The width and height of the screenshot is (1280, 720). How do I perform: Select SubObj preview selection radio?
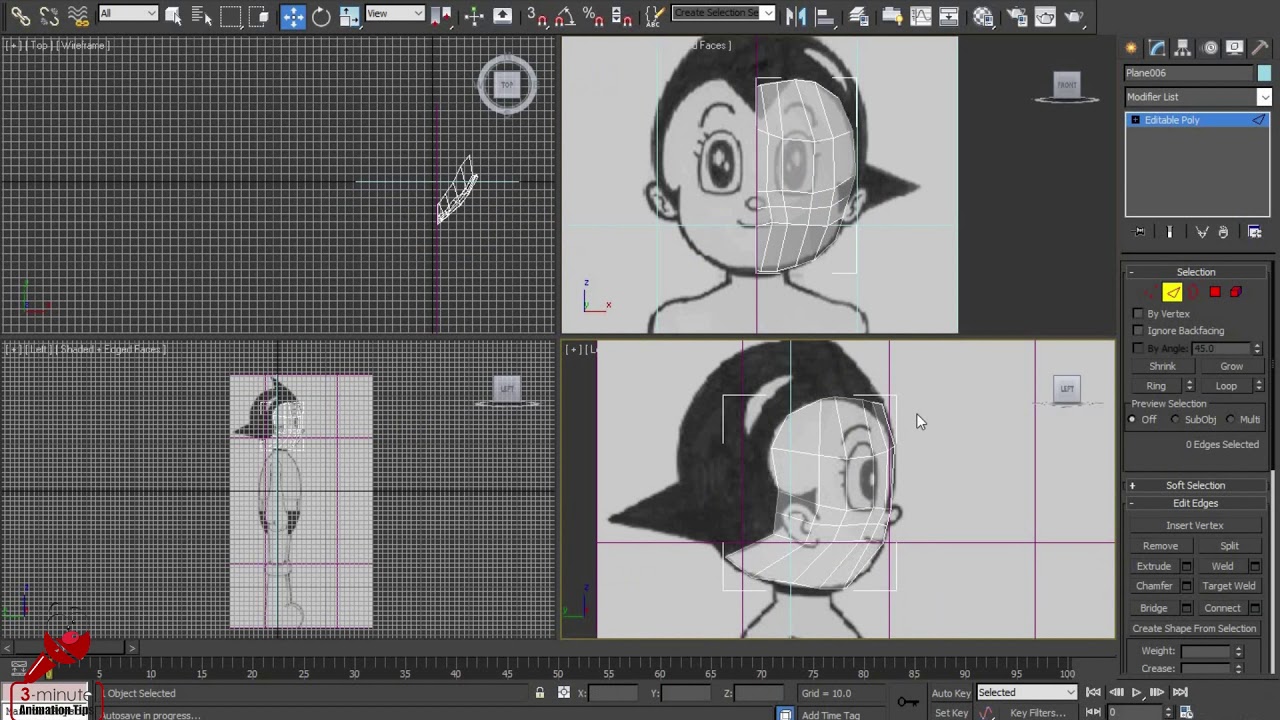[x=1176, y=420]
